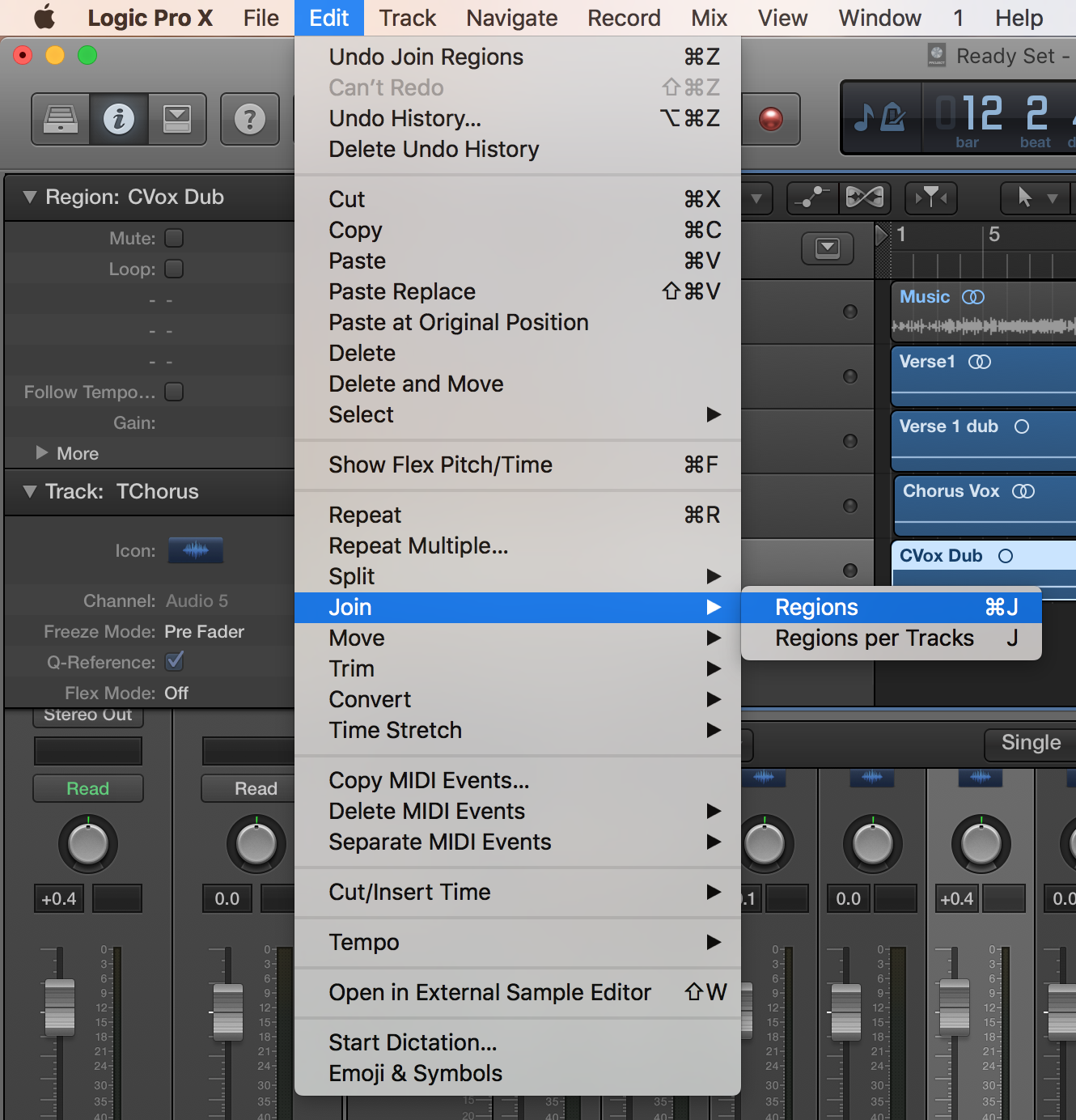Open the Trim submenu
Image resolution: width=1076 pixels, height=1120 pixels.
point(518,668)
